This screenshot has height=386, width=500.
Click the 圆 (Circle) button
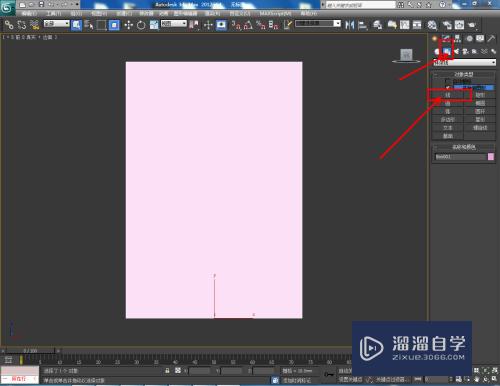tap(448, 103)
